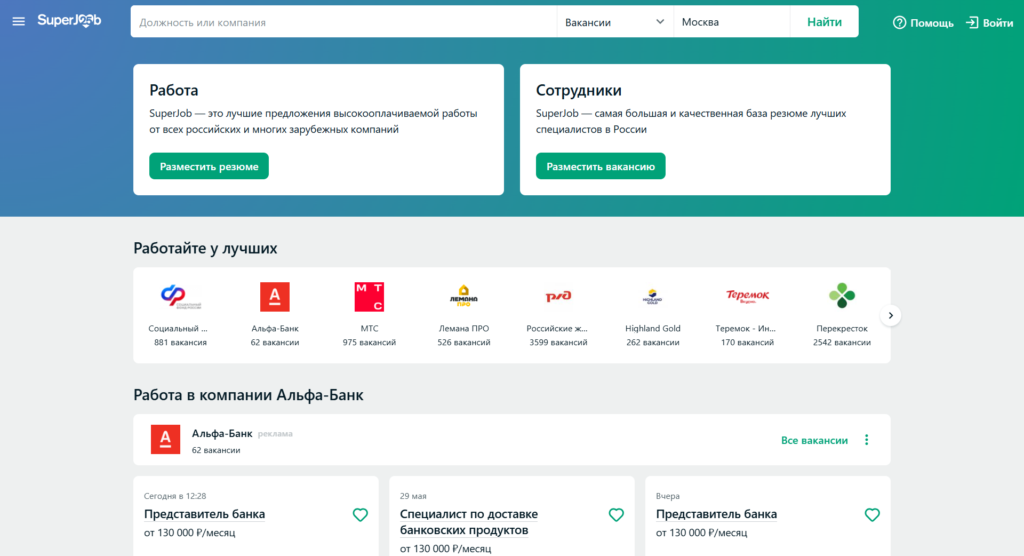Click '62 вакансии' in Альфа-Банк ad header
Image resolution: width=1024 pixels, height=556 pixels.
click(216, 450)
